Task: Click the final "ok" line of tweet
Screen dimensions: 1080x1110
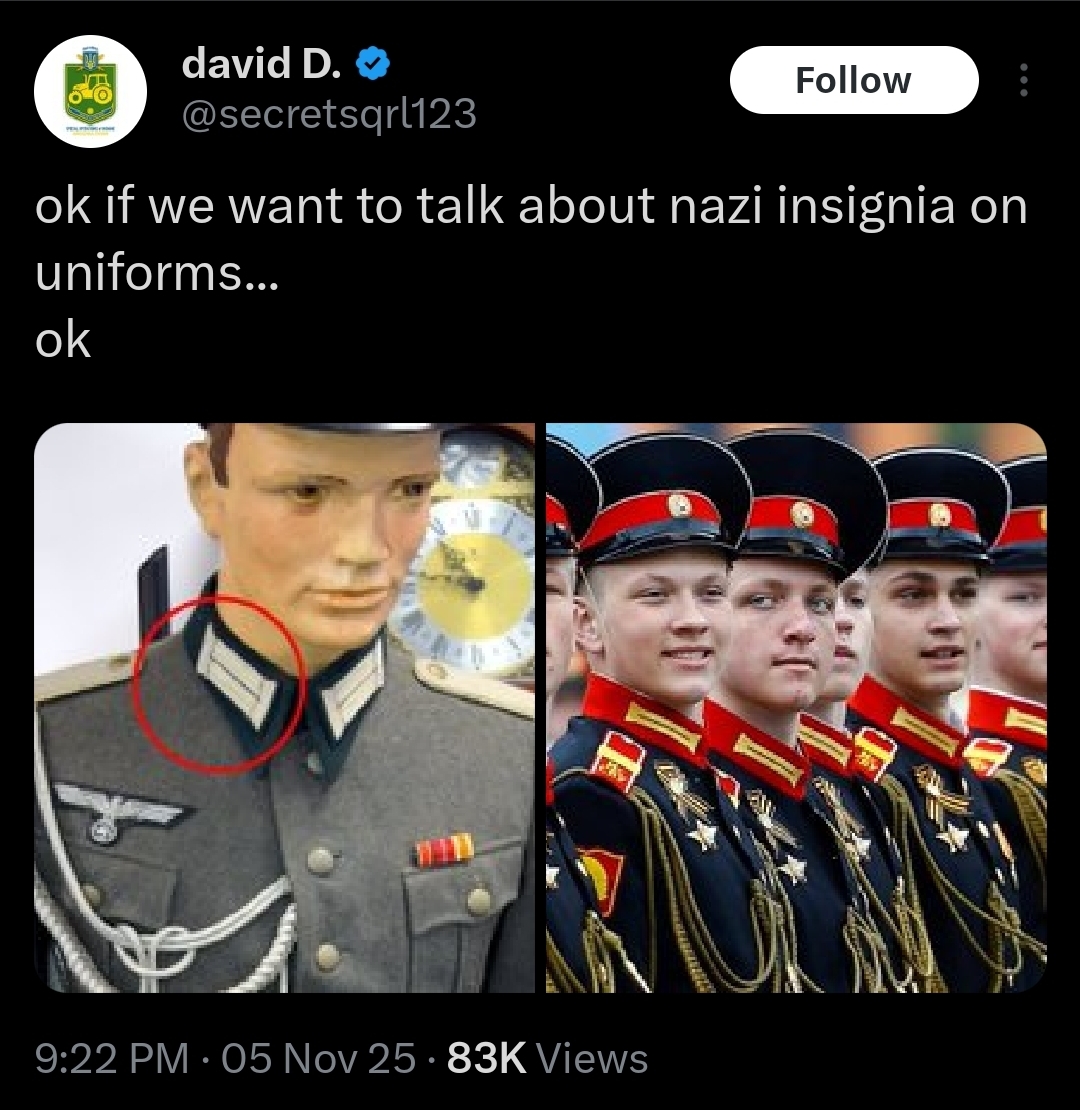Action: (x=63, y=341)
